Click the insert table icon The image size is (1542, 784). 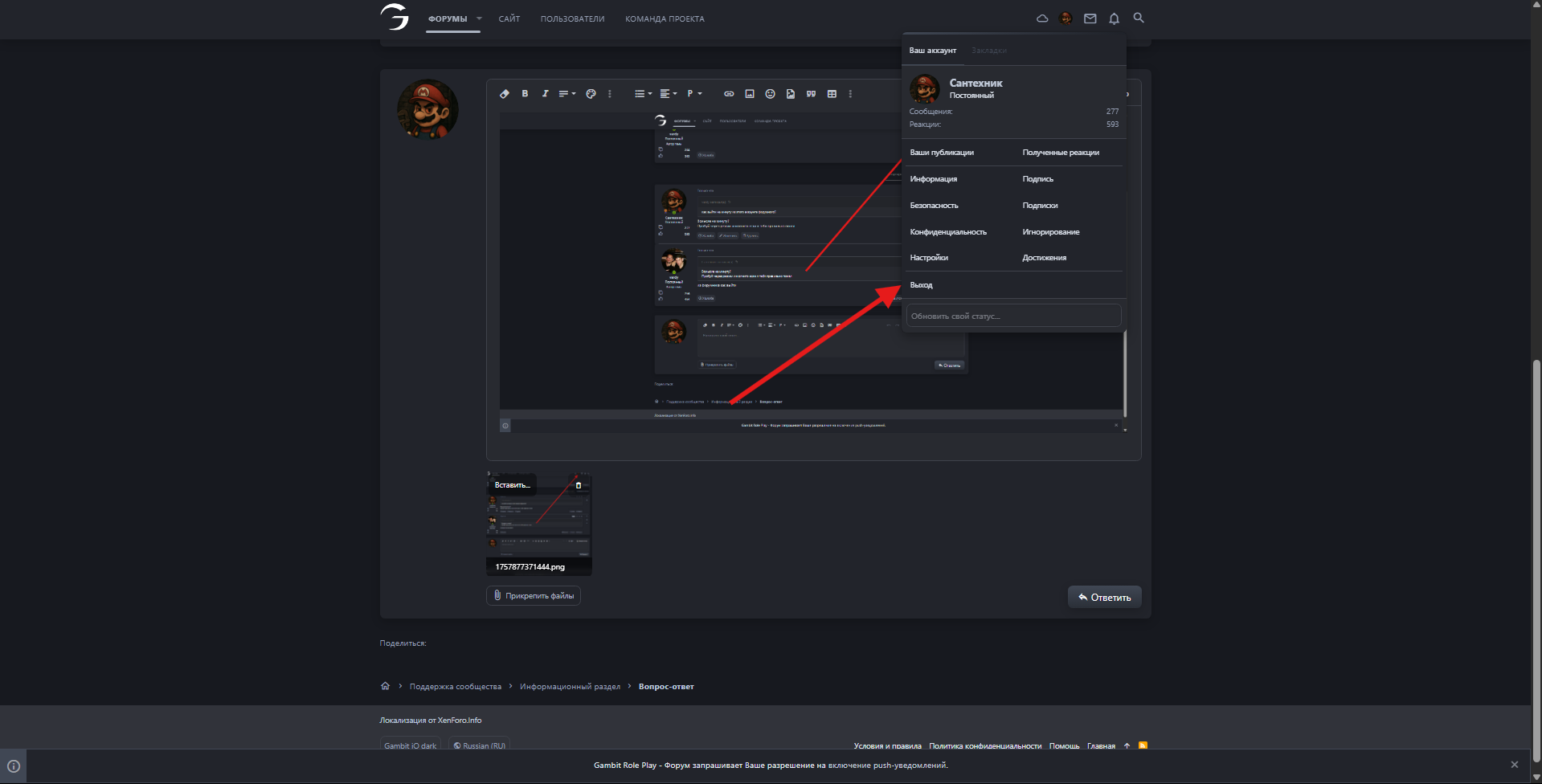click(x=832, y=94)
